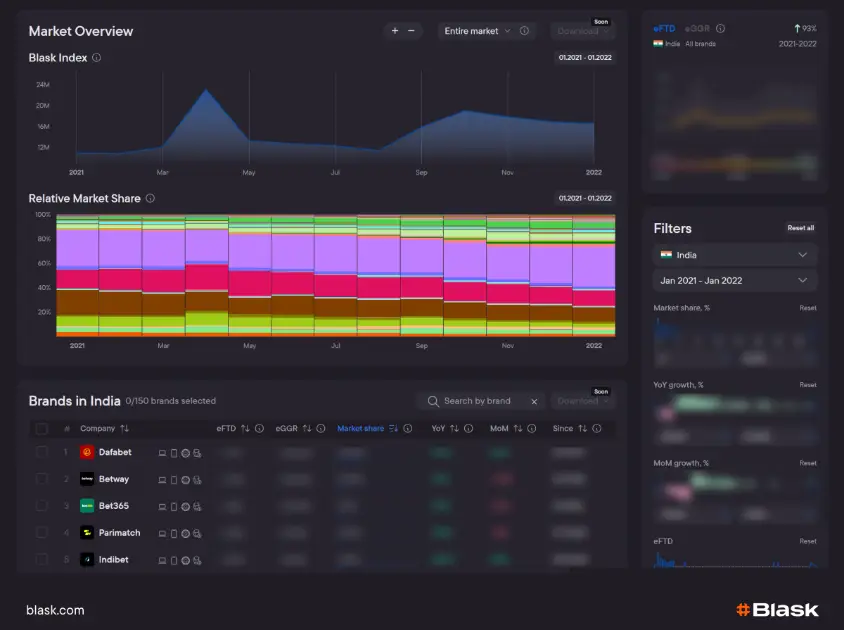Click the plus zoom-in icon in Market Overview
844x630 pixels.
[x=395, y=31]
